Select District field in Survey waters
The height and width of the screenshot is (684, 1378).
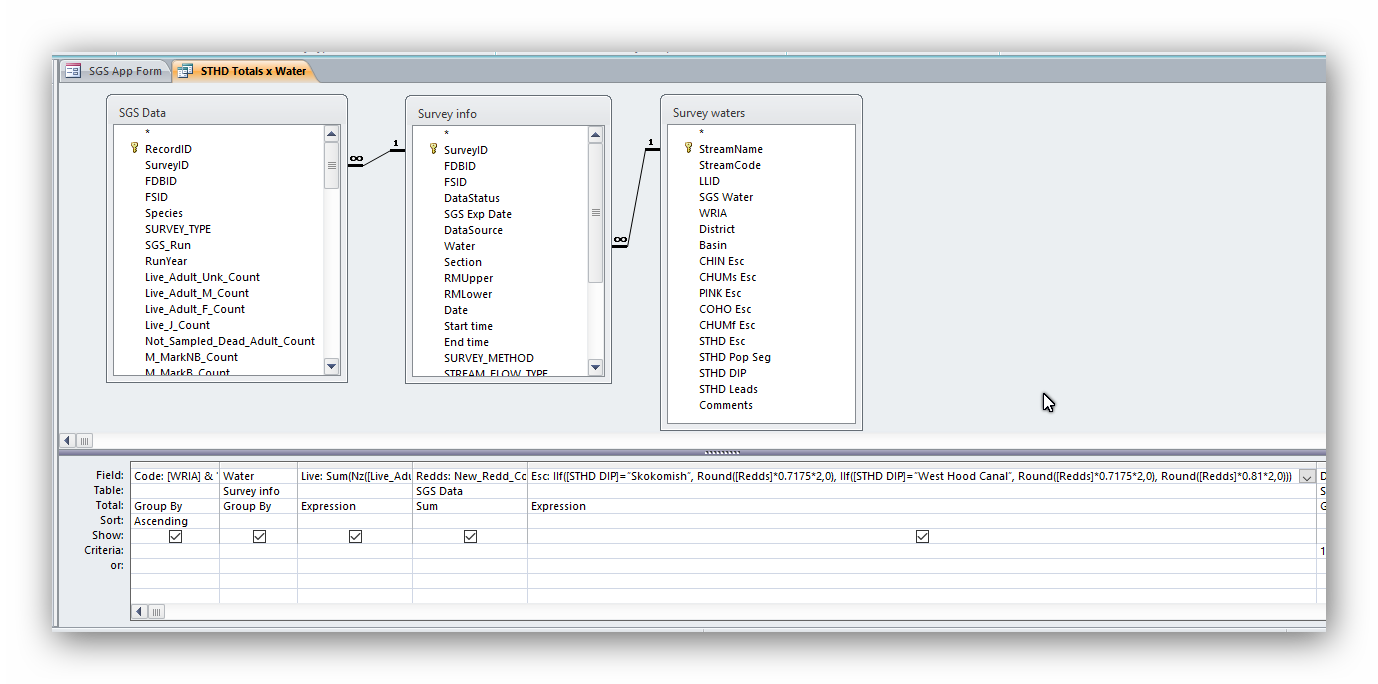[717, 229]
